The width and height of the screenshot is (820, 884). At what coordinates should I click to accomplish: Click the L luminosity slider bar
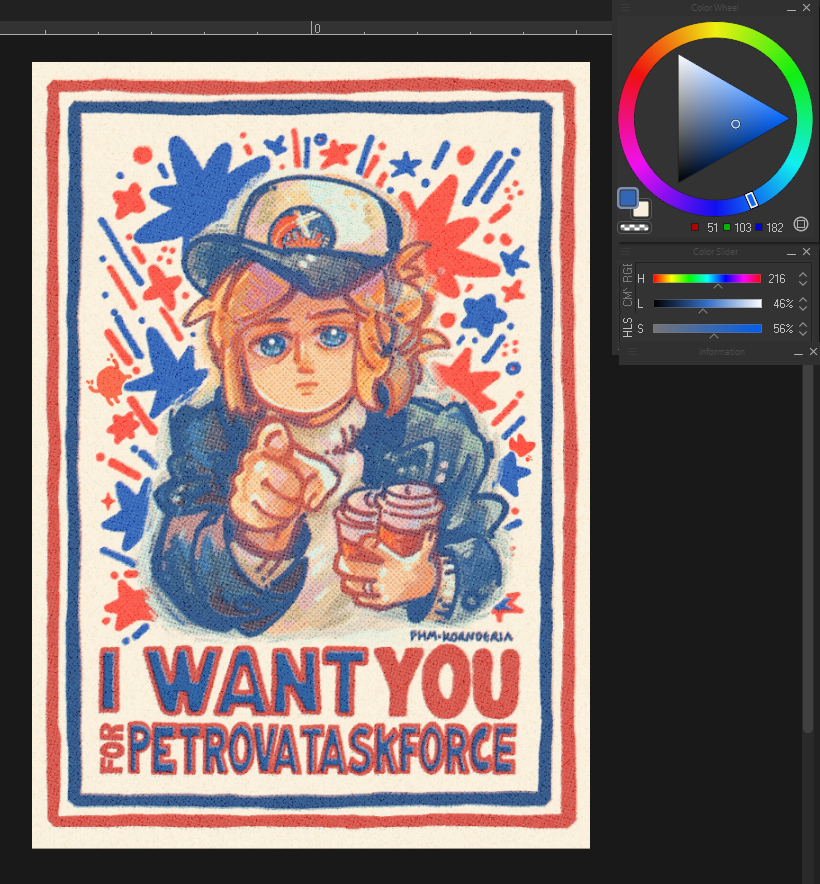[x=707, y=304]
